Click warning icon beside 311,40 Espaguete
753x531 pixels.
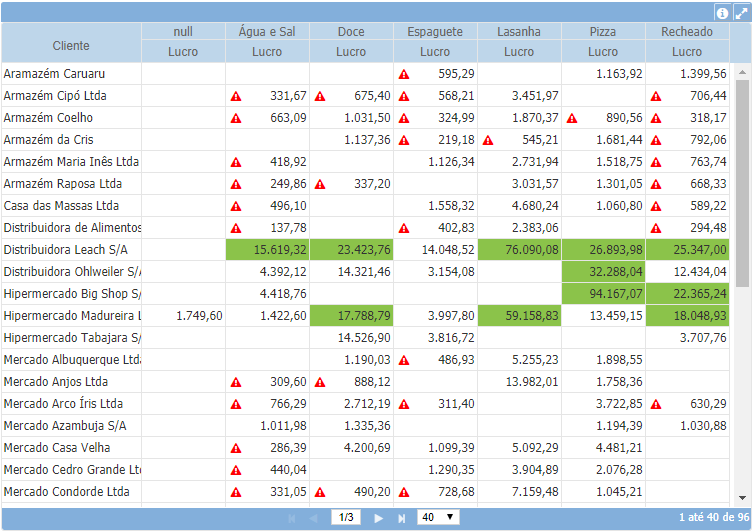click(404, 404)
